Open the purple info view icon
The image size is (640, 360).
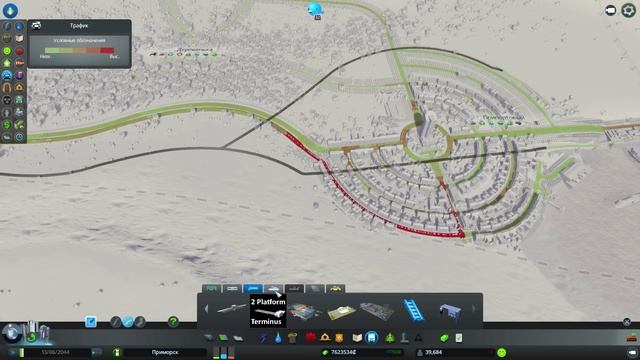click(x=20, y=75)
